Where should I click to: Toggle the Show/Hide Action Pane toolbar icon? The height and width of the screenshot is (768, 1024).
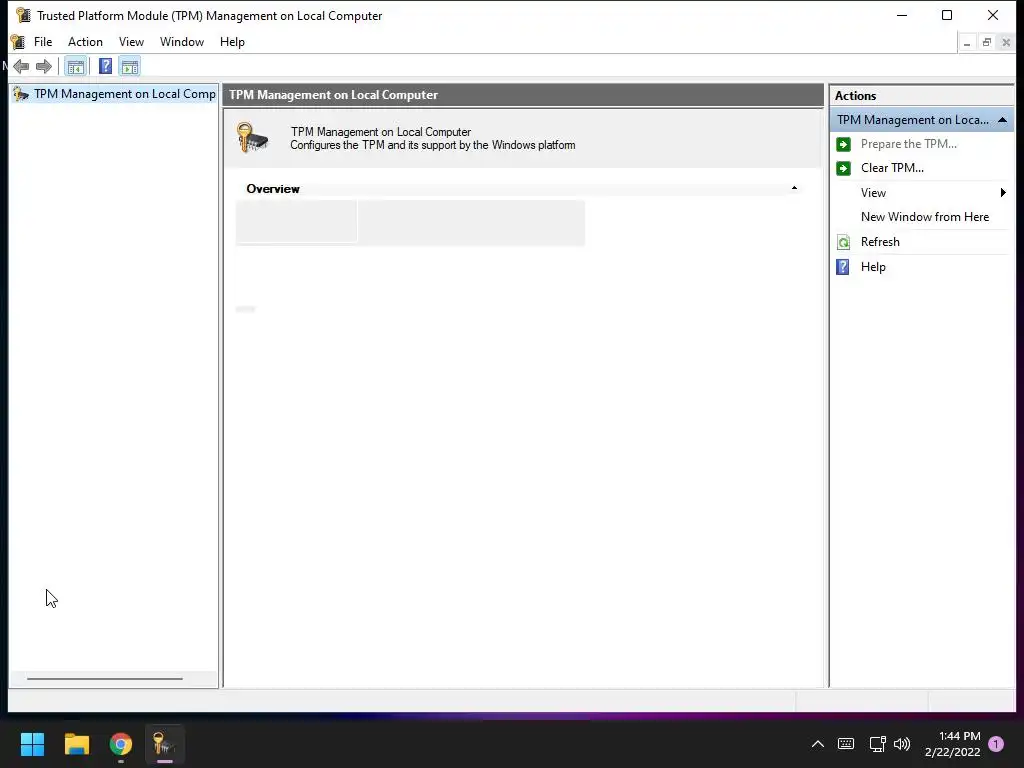[130, 67]
